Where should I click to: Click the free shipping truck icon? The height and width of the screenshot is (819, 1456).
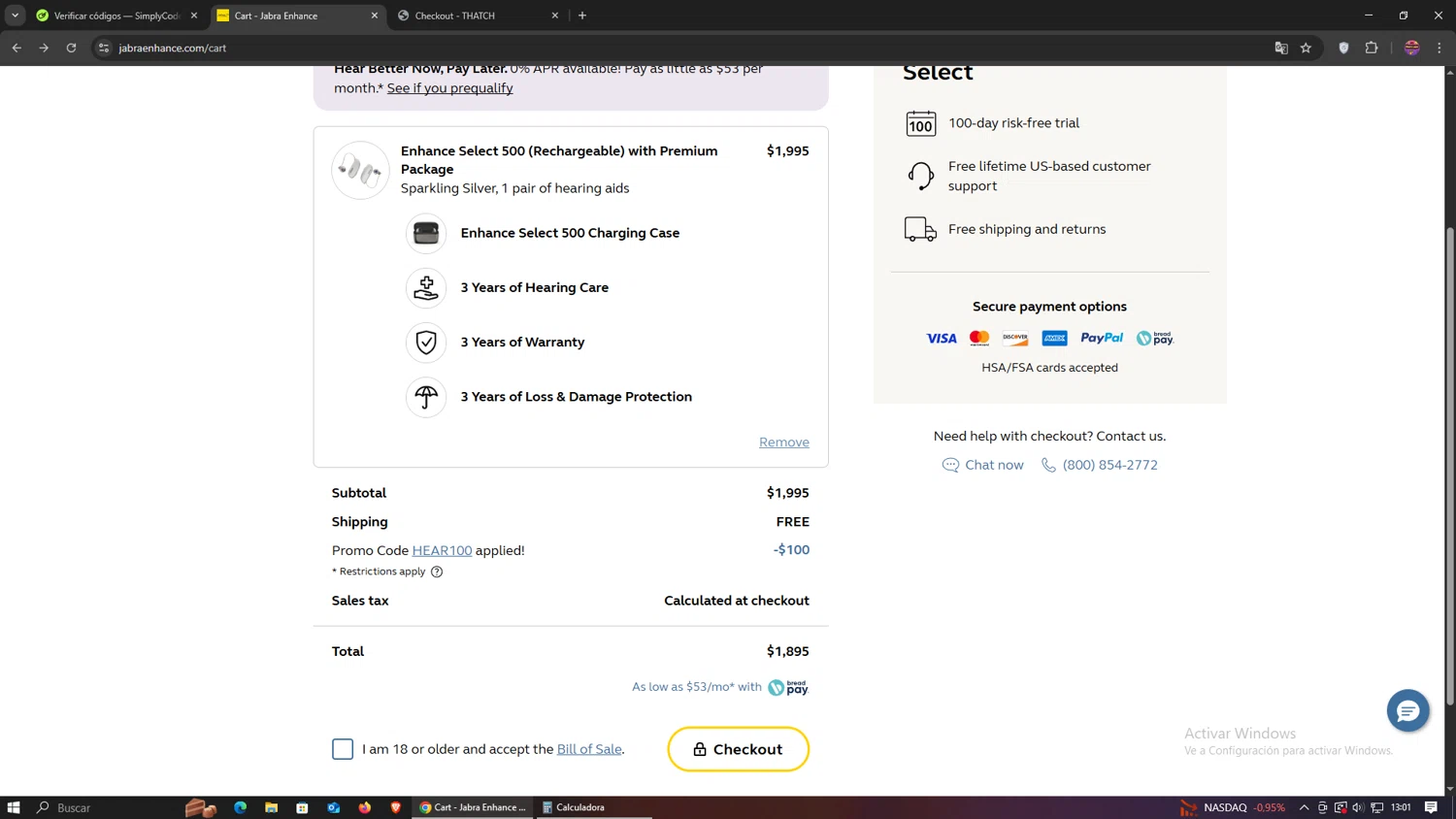coord(920,229)
